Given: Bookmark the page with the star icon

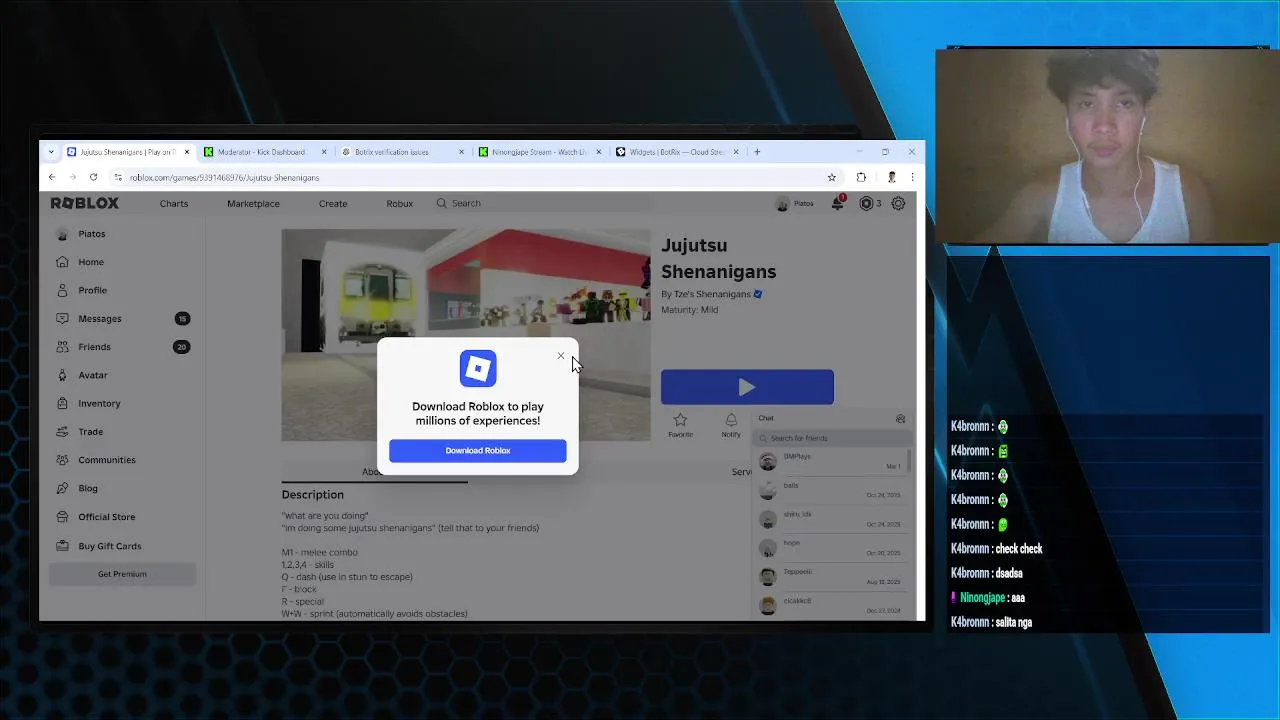Looking at the screenshot, I should pyautogui.click(x=831, y=177).
